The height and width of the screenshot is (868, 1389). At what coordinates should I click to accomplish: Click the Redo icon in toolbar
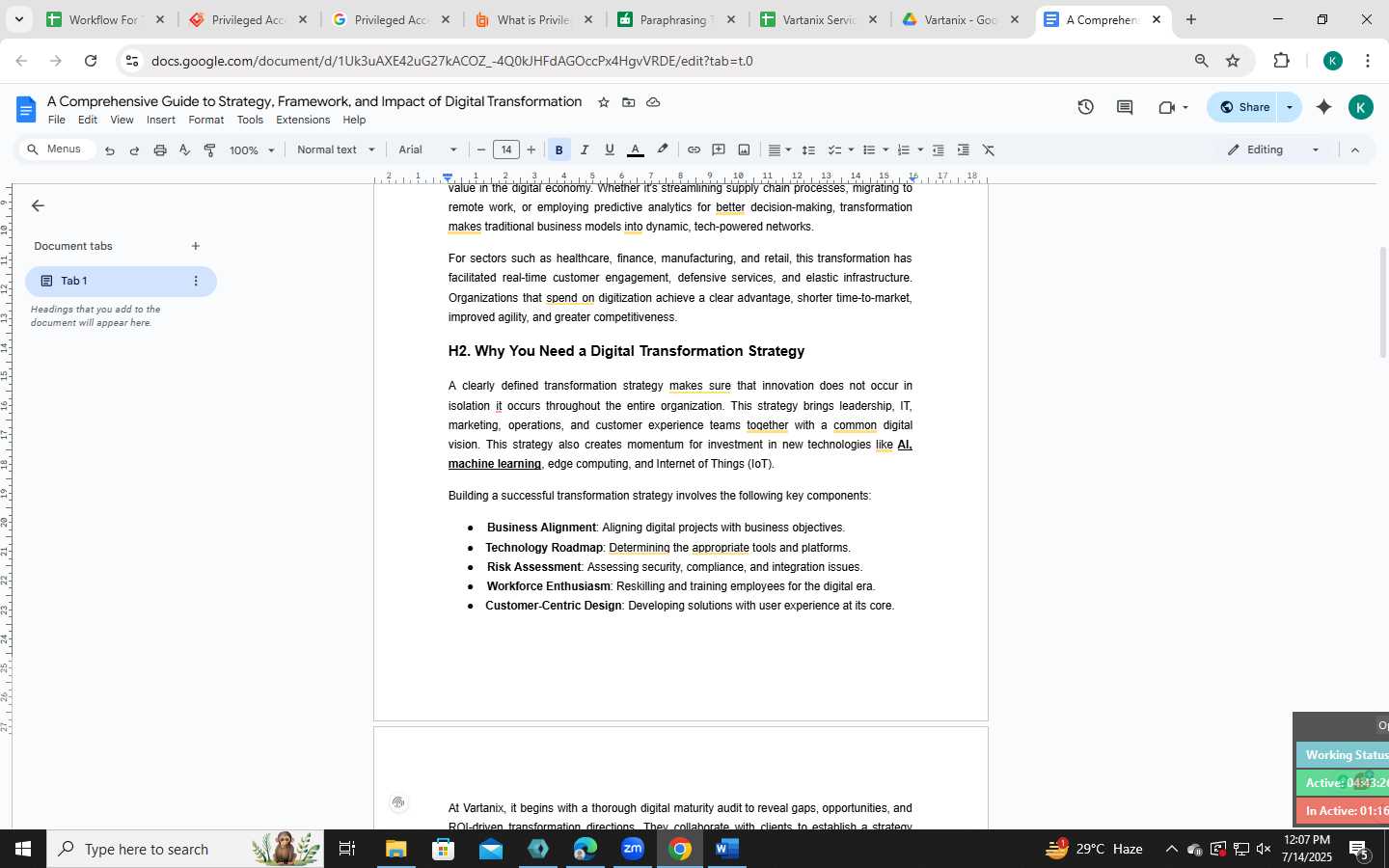click(134, 150)
